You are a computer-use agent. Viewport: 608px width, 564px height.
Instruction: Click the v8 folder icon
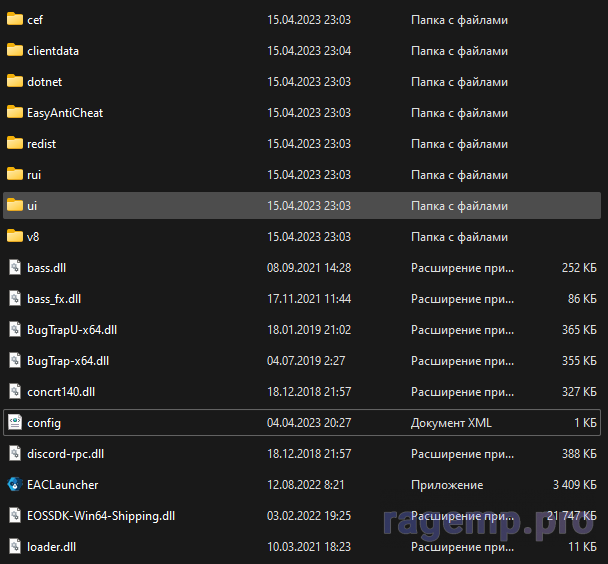coord(15,236)
